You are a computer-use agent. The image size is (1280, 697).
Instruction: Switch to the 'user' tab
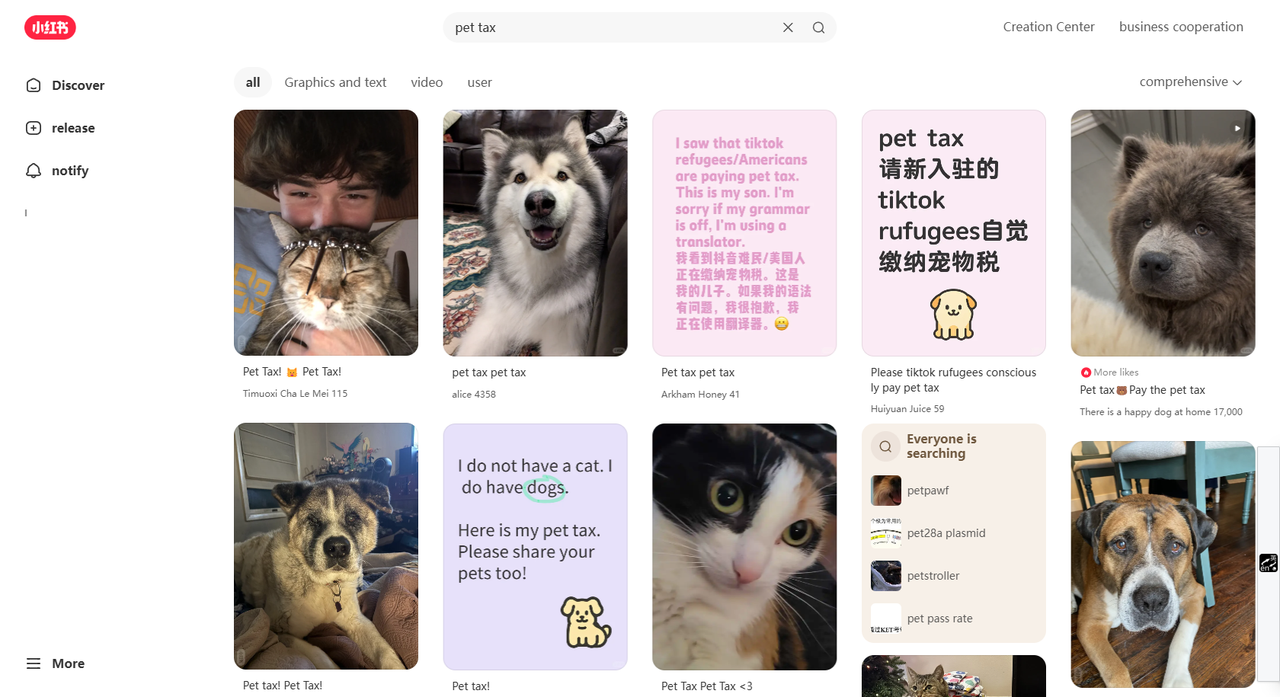(480, 82)
